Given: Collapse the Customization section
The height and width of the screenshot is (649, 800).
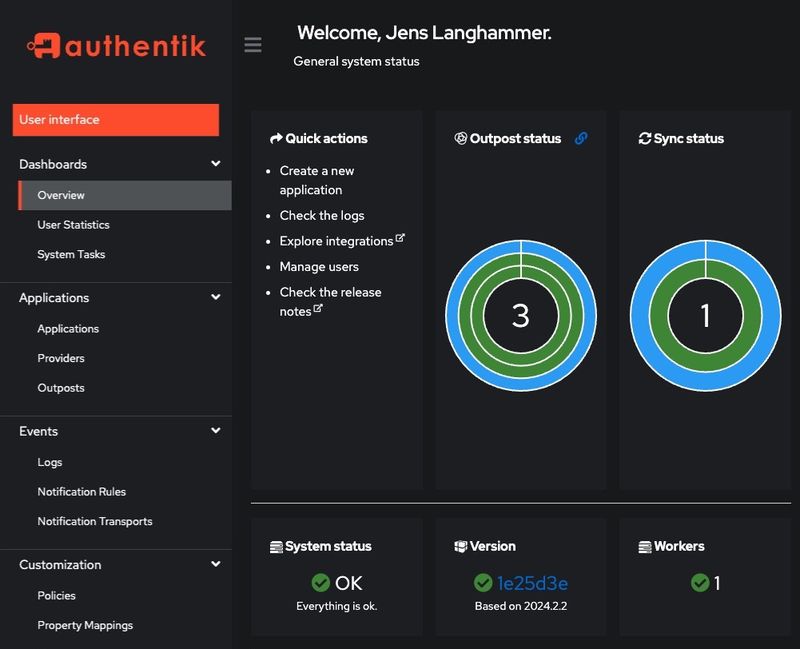Looking at the screenshot, I should [x=215, y=564].
